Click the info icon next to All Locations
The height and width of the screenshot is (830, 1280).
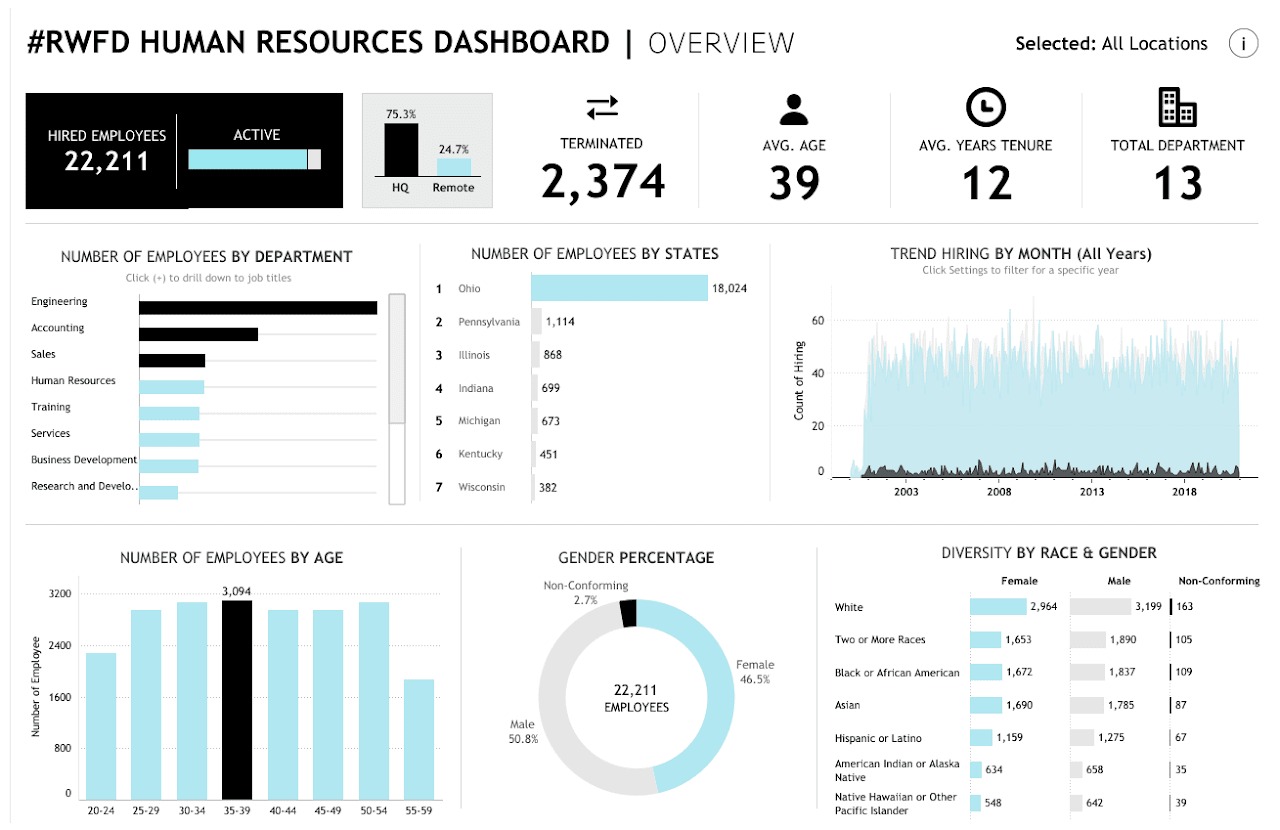(1243, 44)
